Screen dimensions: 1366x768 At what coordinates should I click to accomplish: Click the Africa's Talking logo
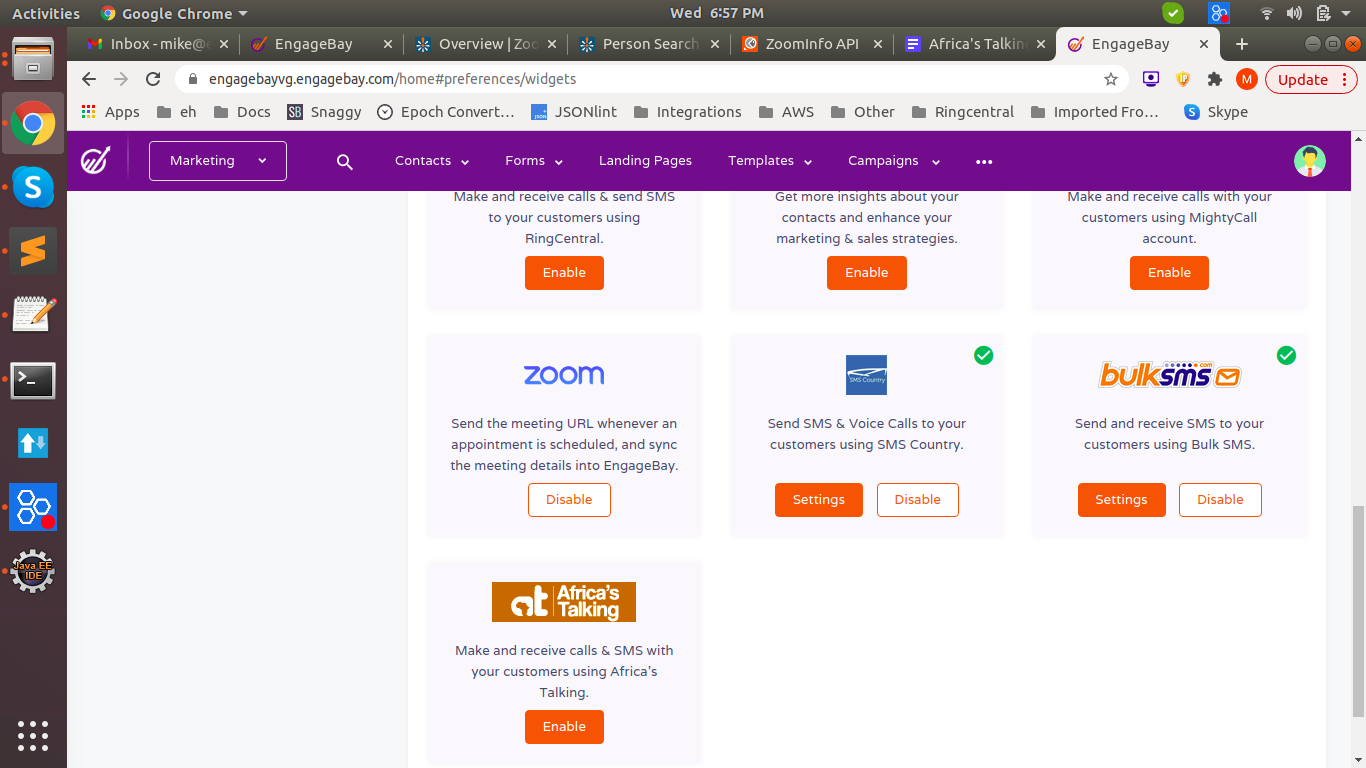[564, 602]
